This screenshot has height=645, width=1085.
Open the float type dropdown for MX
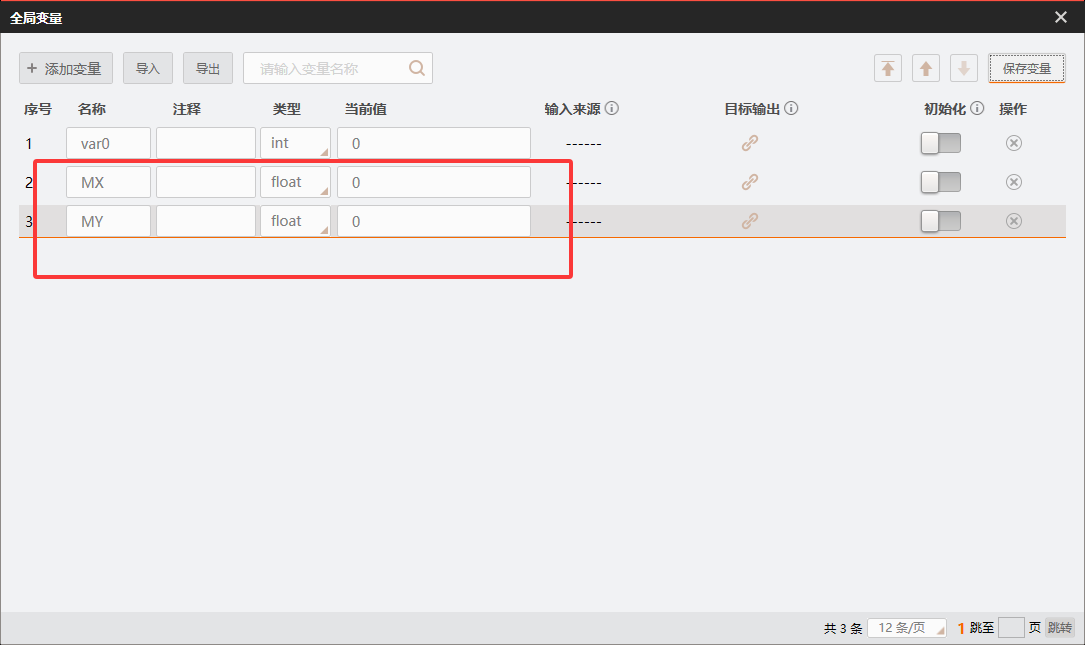pyautogui.click(x=295, y=182)
